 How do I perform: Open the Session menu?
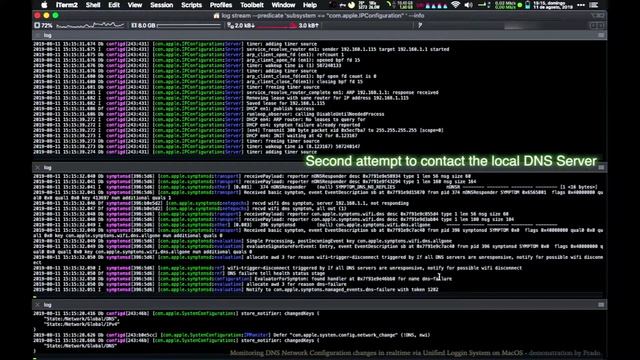(x=162, y=5)
